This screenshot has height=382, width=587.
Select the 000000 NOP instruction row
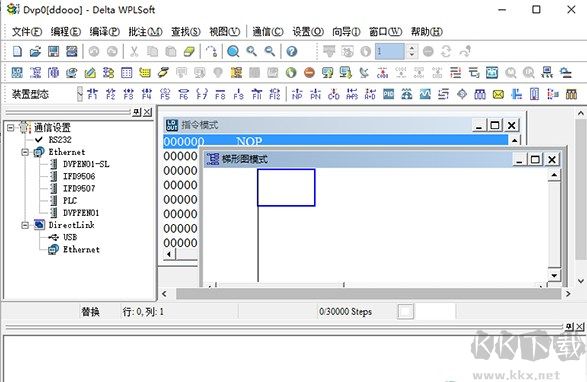335,141
